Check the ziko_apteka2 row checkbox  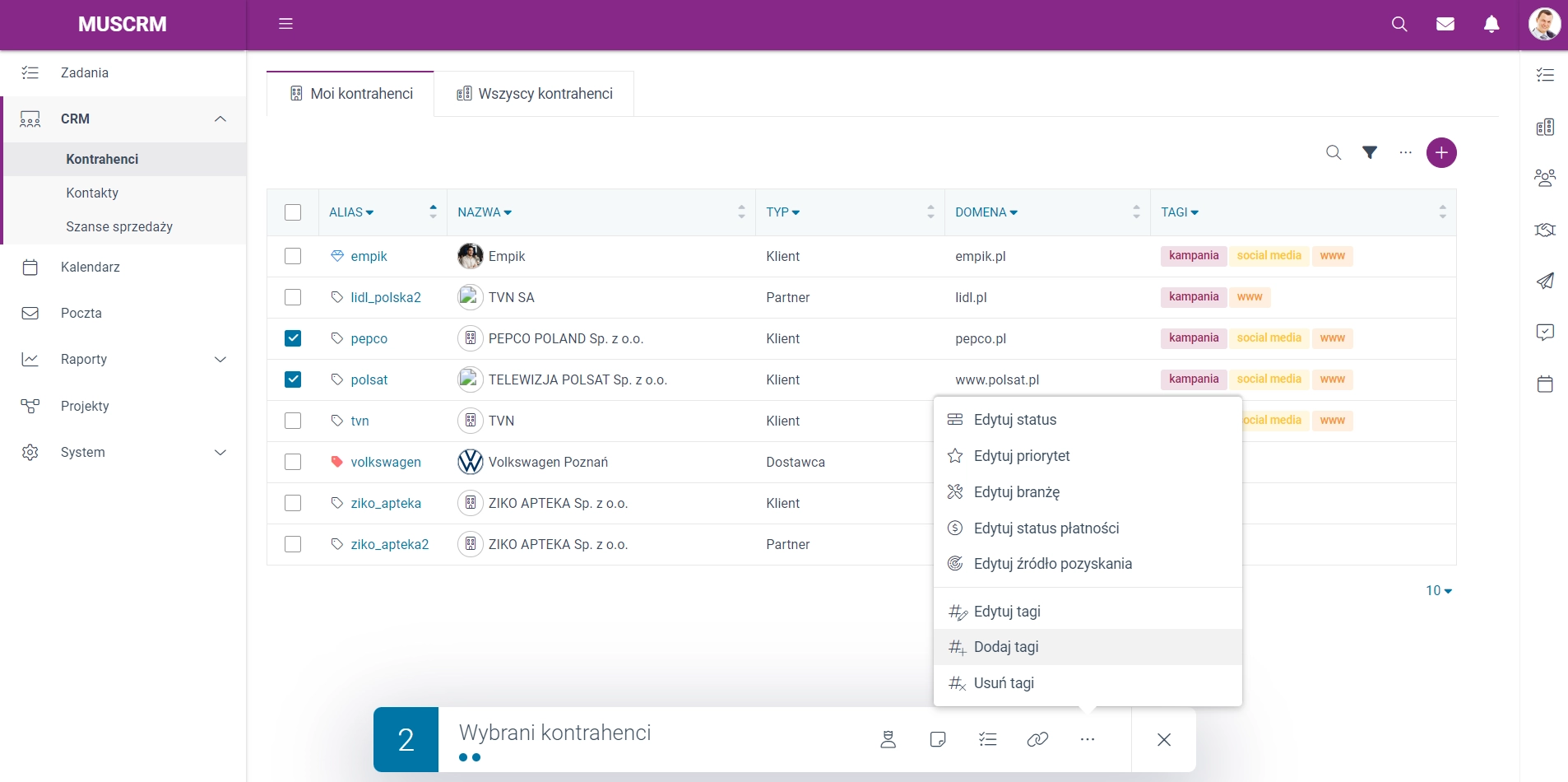point(293,544)
